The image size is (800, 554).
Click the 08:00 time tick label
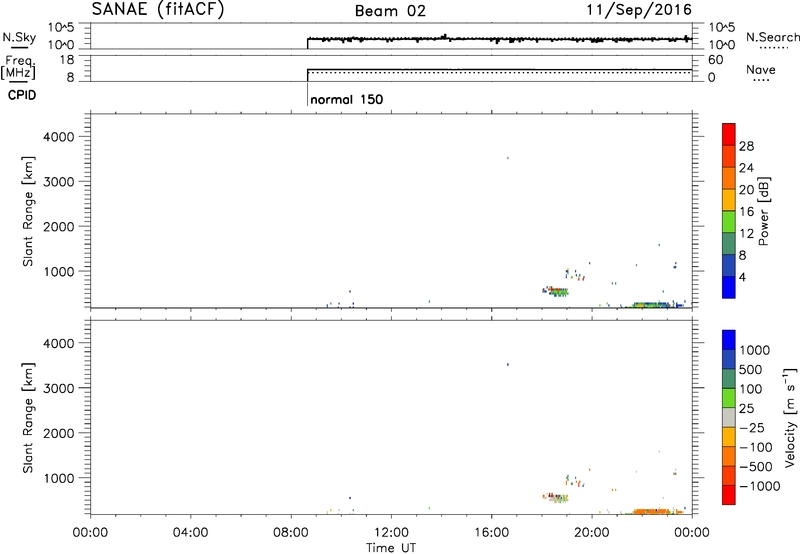click(291, 533)
